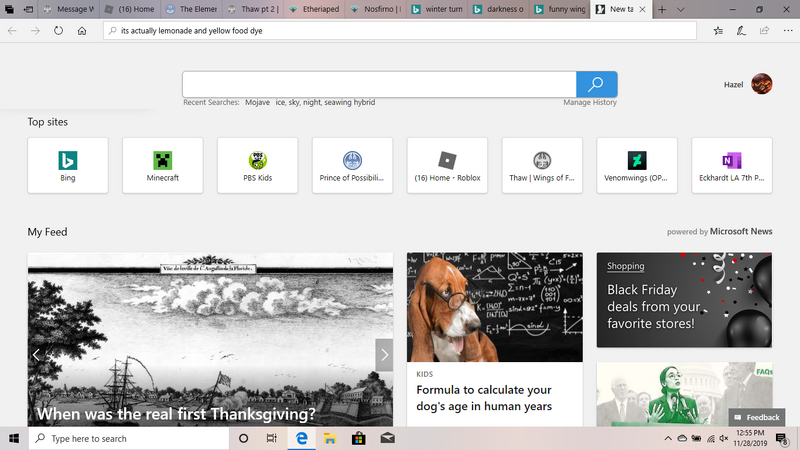Viewport: 800px width, 450px height.
Task: Open the PBS Kids top site tile
Action: tap(258, 166)
